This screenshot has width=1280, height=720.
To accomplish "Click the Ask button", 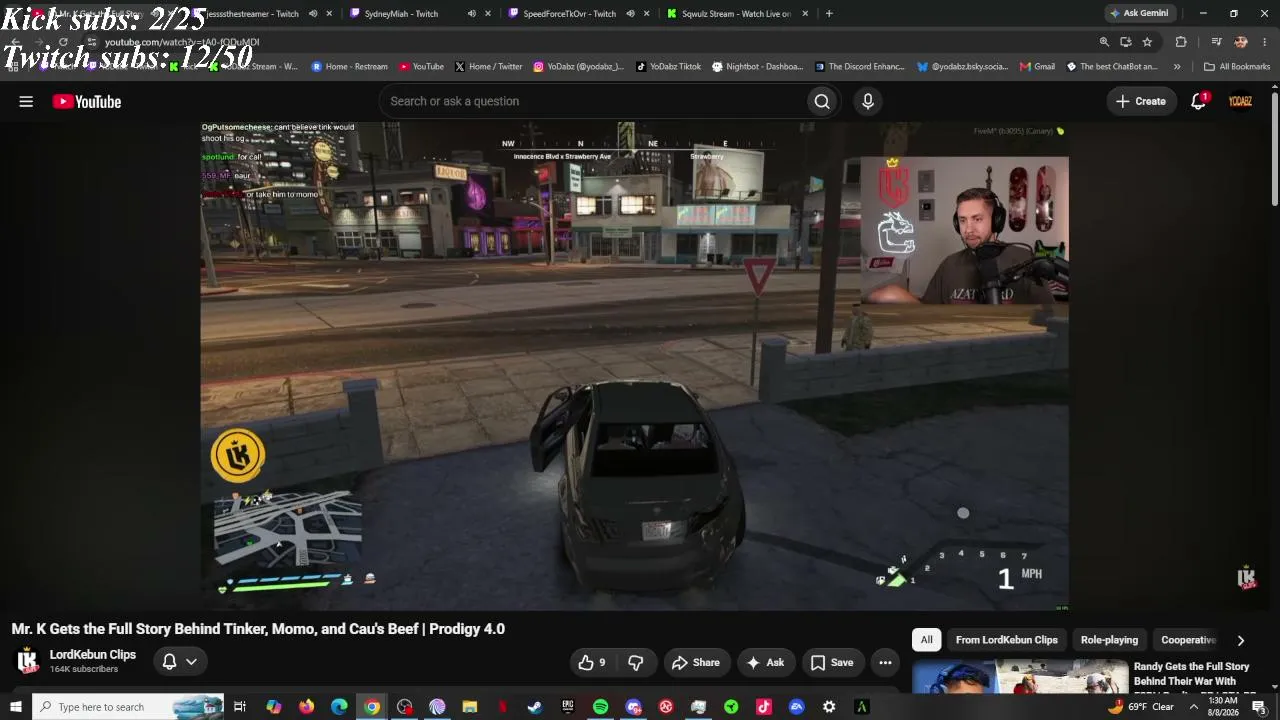I will coord(765,662).
